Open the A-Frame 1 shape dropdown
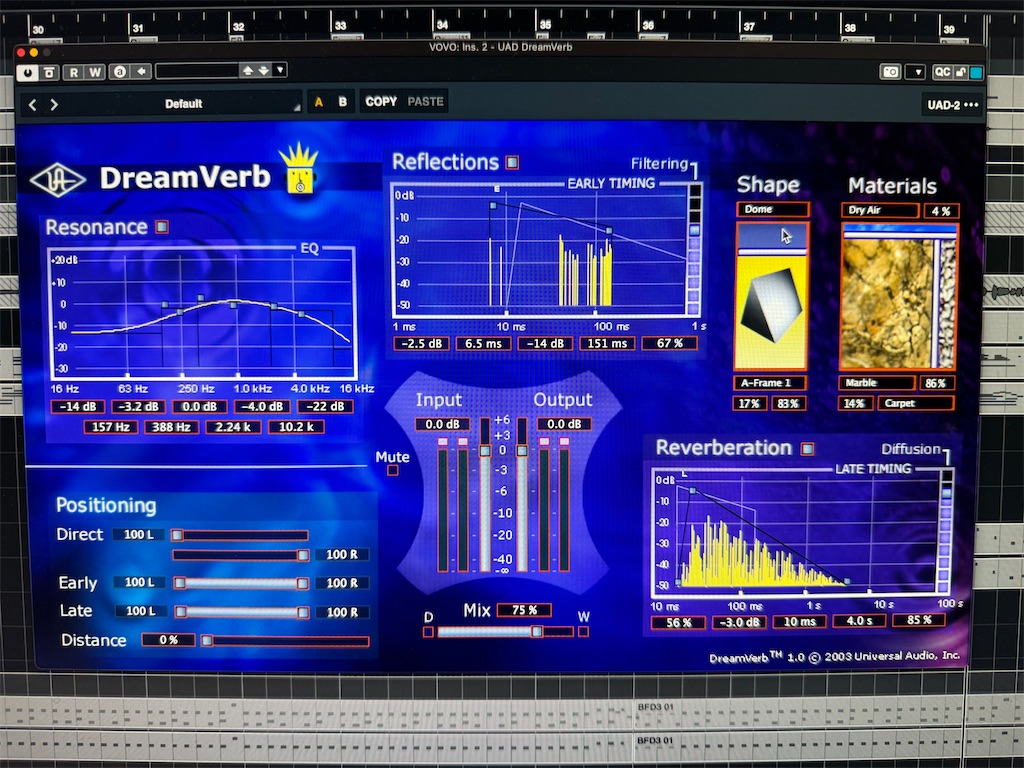1024x768 pixels. coord(770,383)
